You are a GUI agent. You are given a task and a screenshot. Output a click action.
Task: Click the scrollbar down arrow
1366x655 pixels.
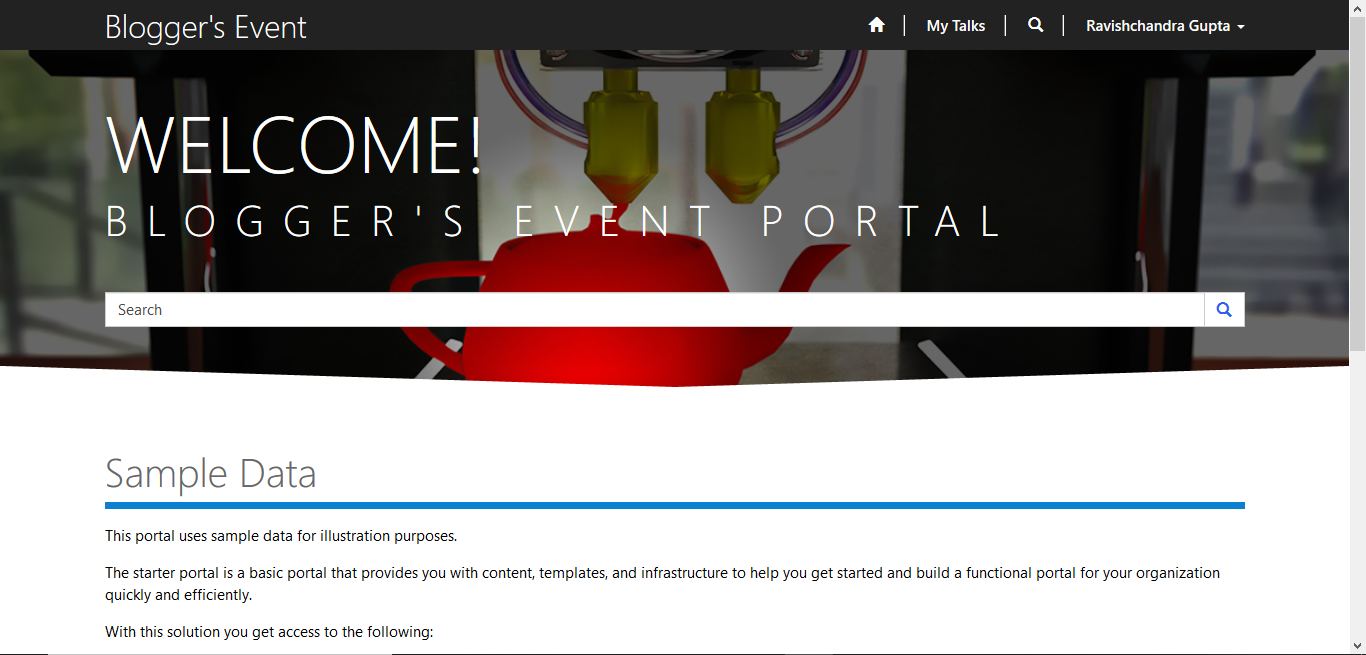point(1357,647)
